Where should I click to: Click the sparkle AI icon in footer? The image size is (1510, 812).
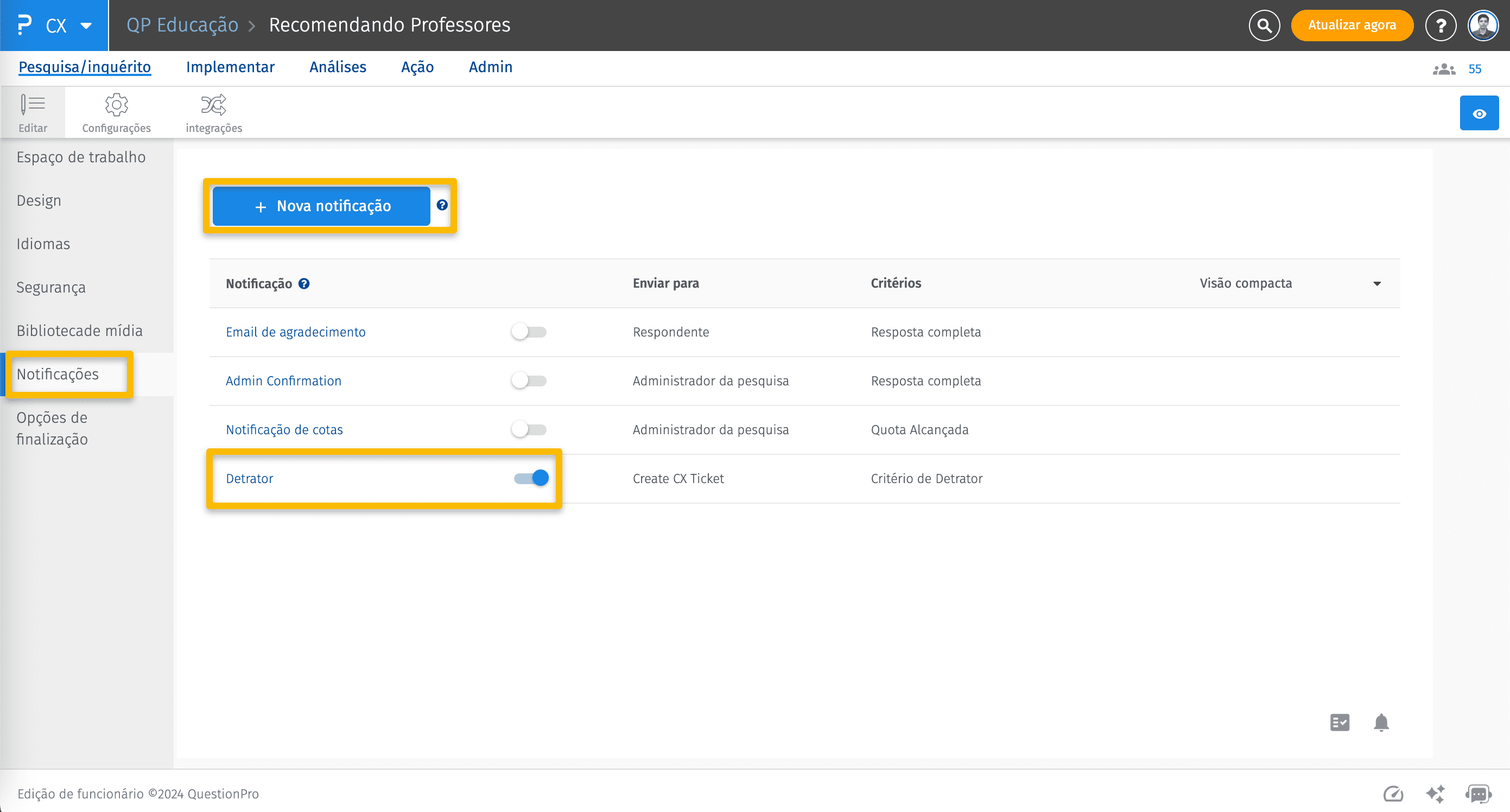[1435, 794]
